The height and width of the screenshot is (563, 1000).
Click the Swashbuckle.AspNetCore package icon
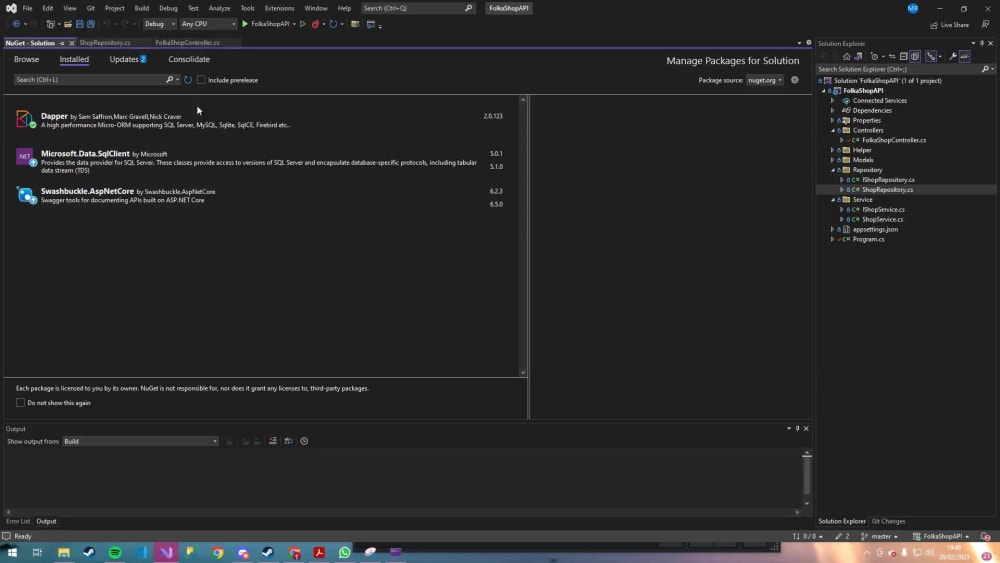coord(25,195)
